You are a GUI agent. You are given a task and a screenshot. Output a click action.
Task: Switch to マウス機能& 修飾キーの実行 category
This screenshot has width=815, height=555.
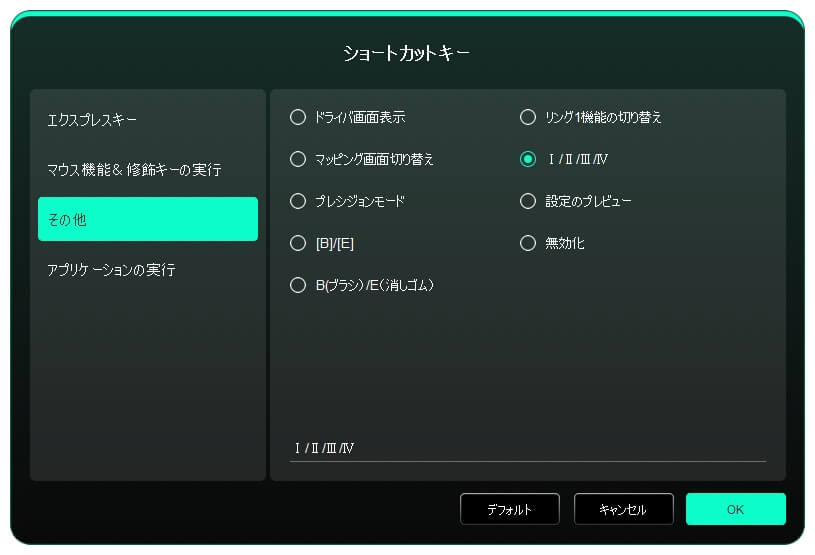pos(148,169)
